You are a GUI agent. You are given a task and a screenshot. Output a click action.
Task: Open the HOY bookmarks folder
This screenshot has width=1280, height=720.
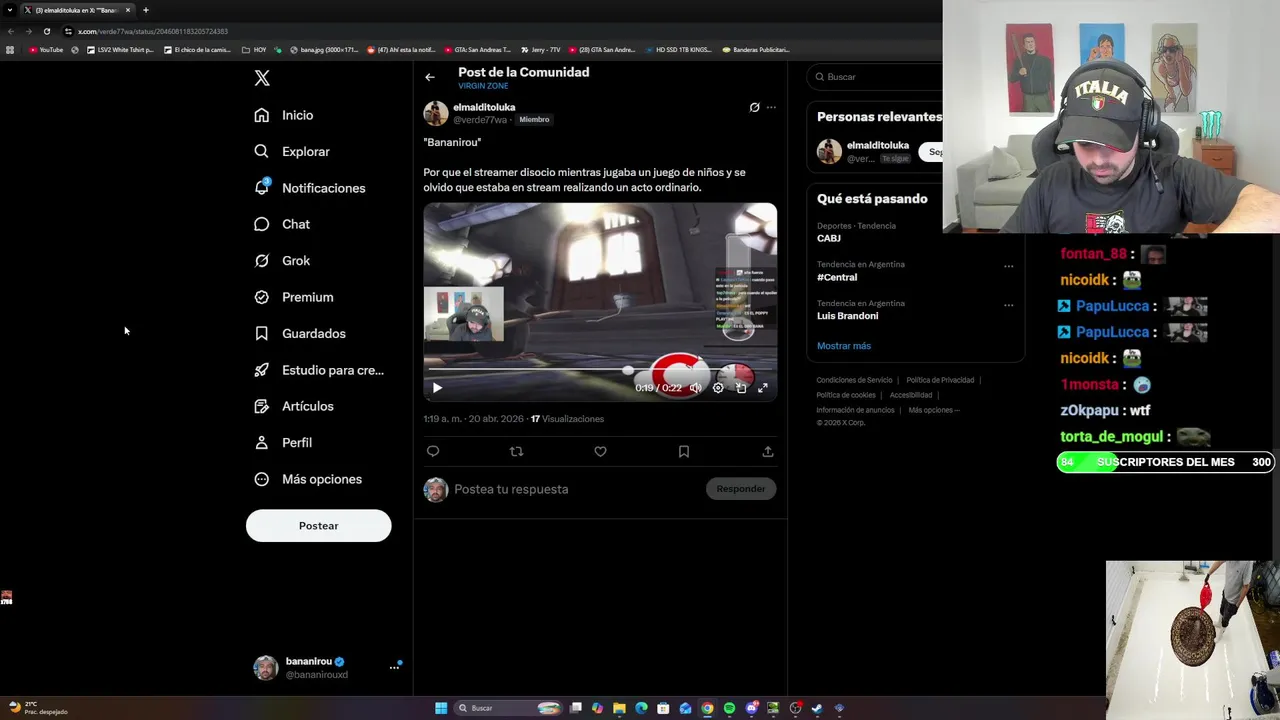click(254, 49)
